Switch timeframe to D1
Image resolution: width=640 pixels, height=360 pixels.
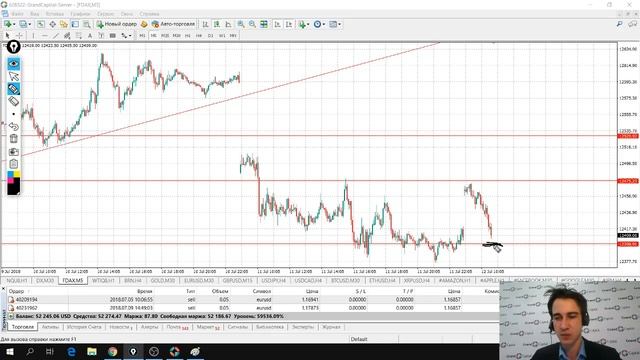pos(210,36)
